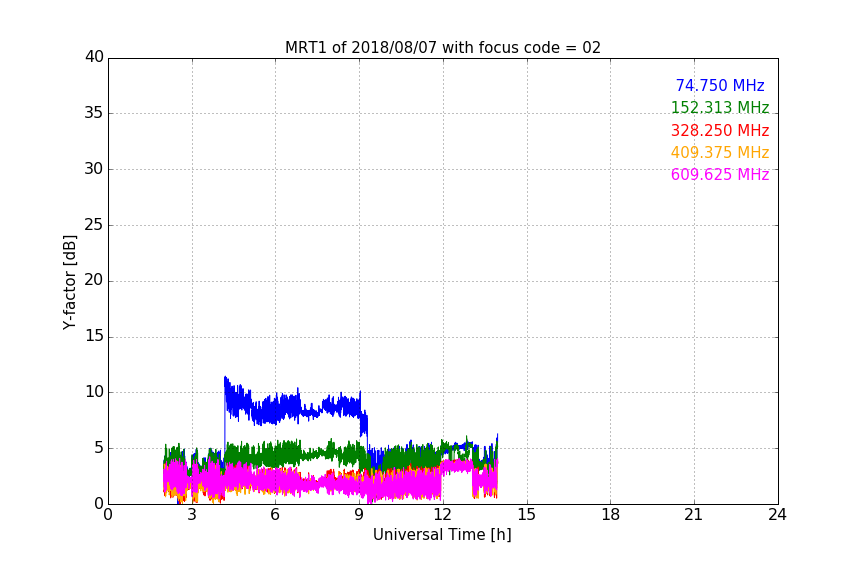864x576 pixels.
Task: Click the y-axis tick label 40
Action: tap(94, 57)
